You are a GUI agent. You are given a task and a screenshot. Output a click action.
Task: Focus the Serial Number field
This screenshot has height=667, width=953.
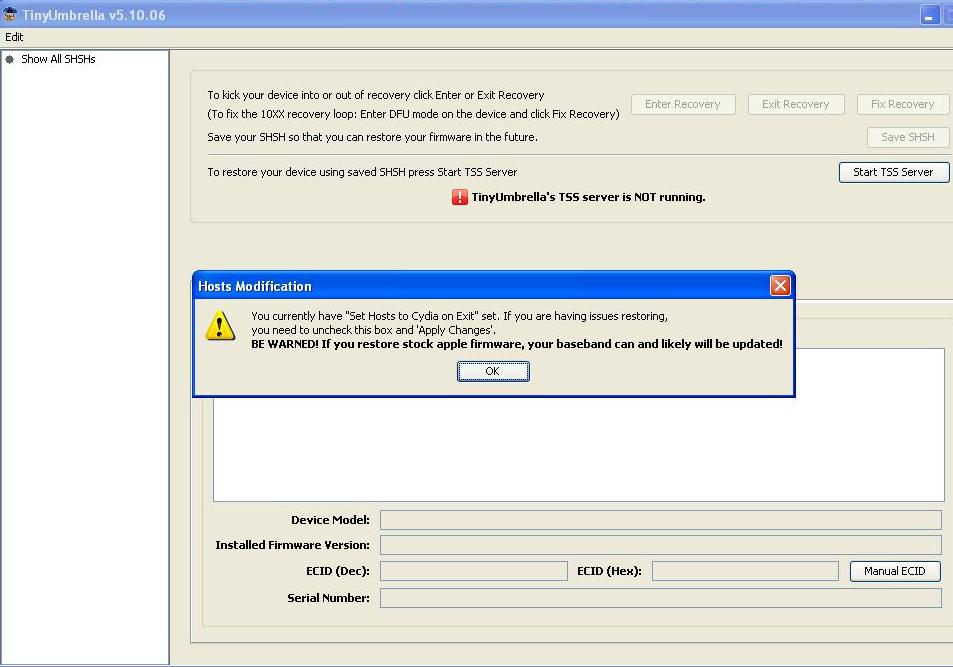[x=661, y=598]
